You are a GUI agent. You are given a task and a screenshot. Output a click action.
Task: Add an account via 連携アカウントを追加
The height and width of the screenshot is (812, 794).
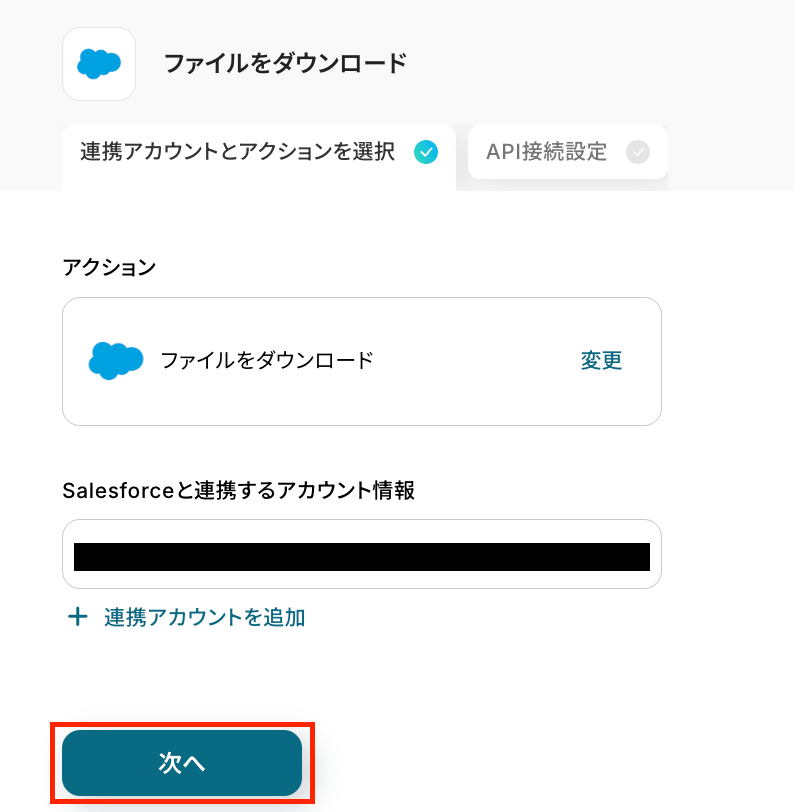[204, 617]
